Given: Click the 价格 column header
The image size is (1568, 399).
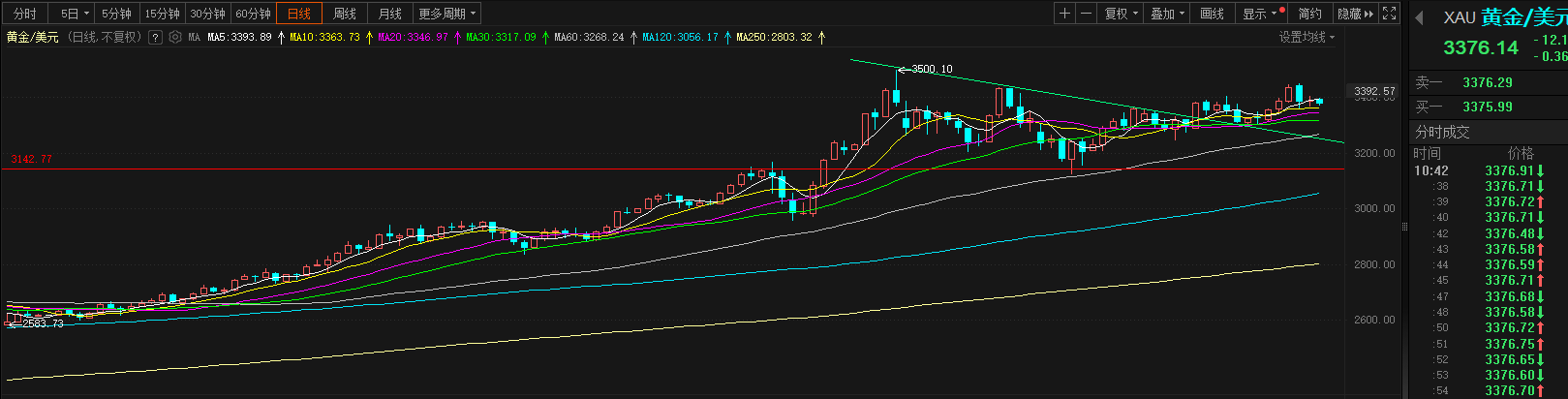Looking at the screenshot, I should tap(1522, 153).
